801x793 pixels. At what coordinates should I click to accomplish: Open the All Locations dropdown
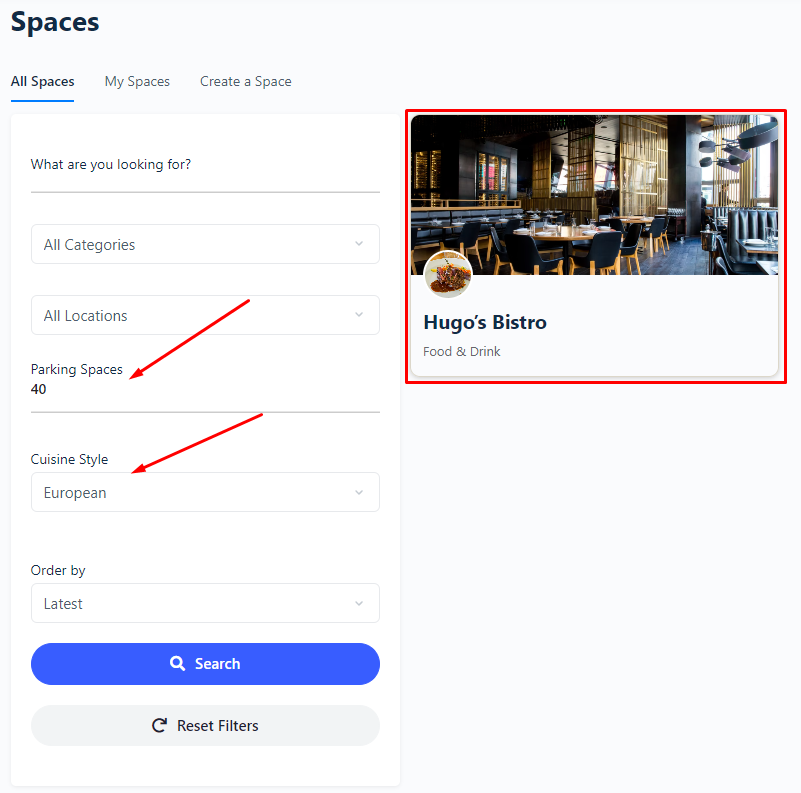click(205, 315)
